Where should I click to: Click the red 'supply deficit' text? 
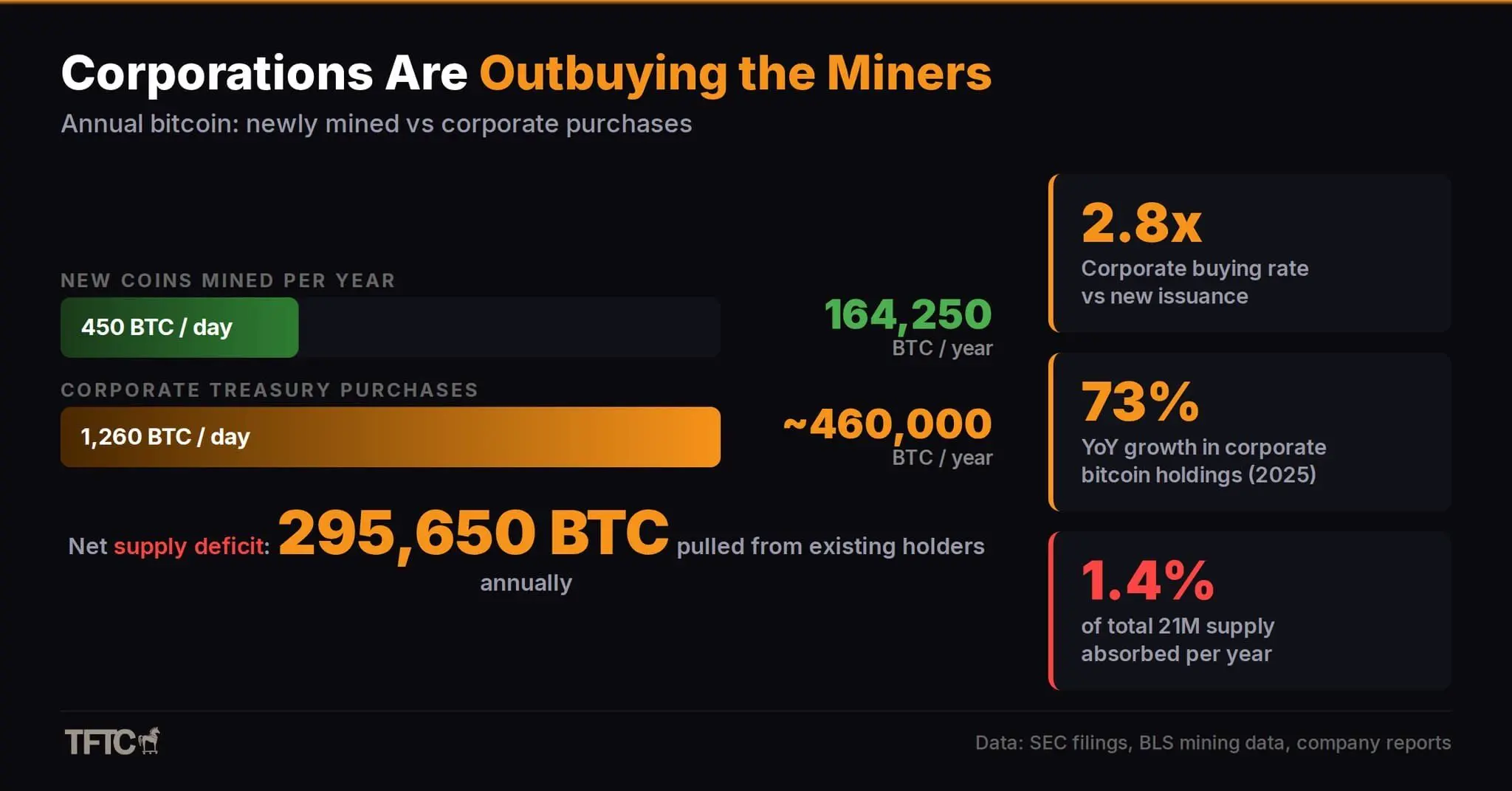point(188,547)
